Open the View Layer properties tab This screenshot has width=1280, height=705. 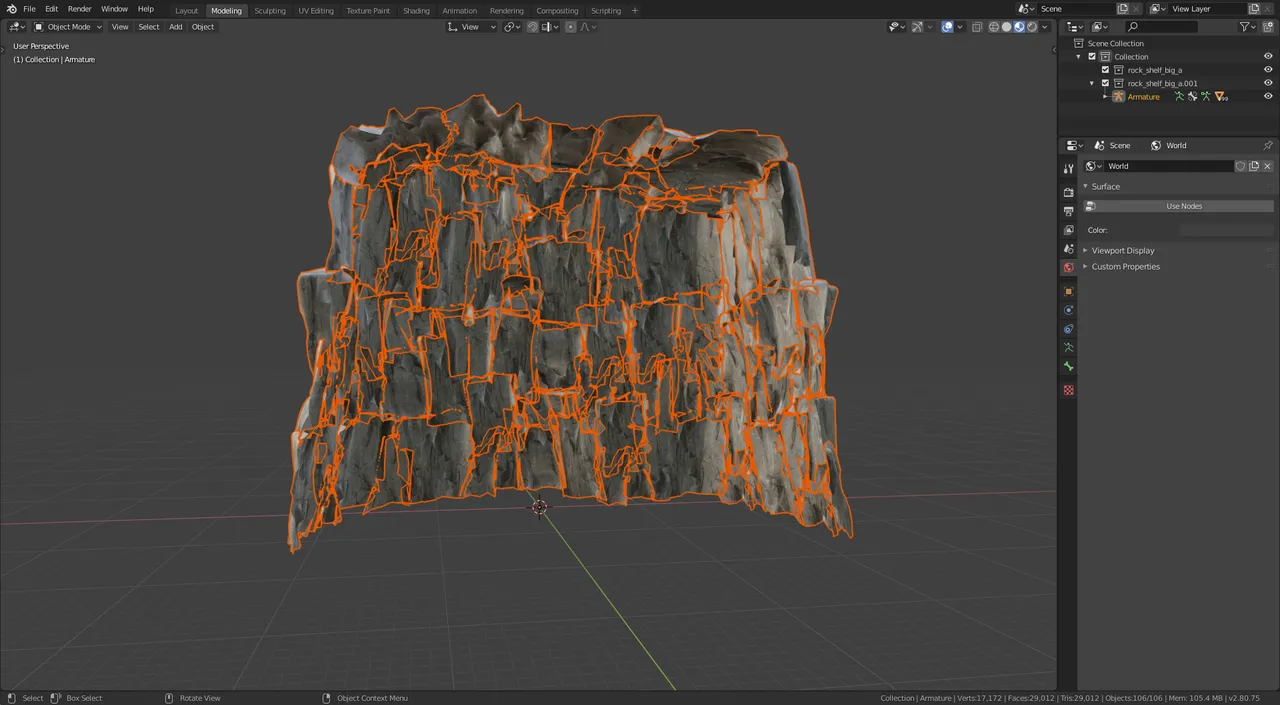tap(1068, 230)
